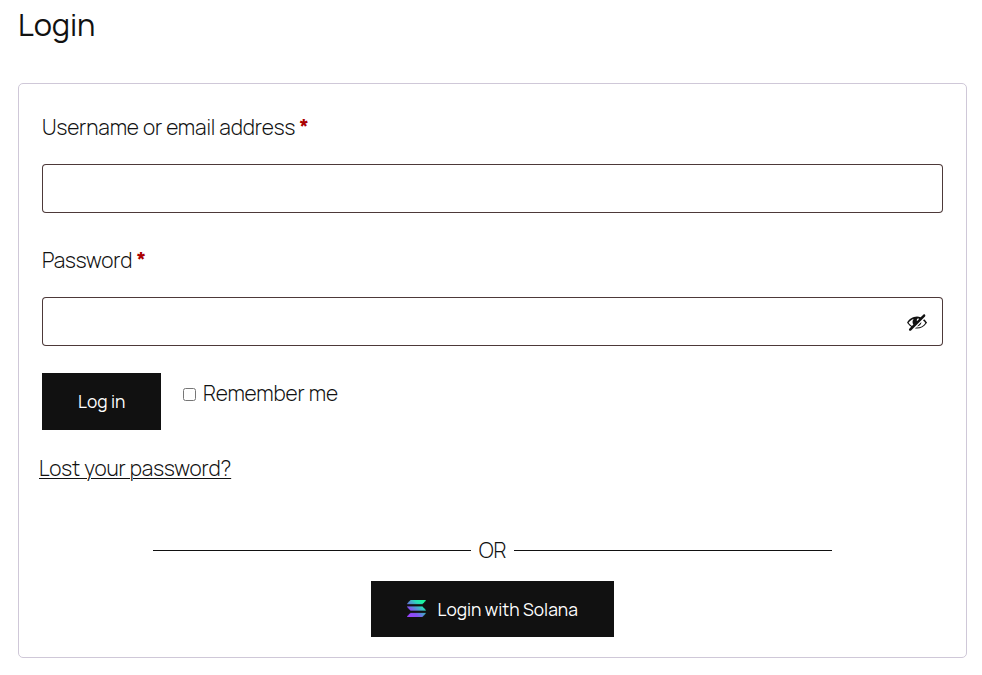982x675 pixels.
Task: Click the word 'Solana' on the button
Action: tap(549, 609)
